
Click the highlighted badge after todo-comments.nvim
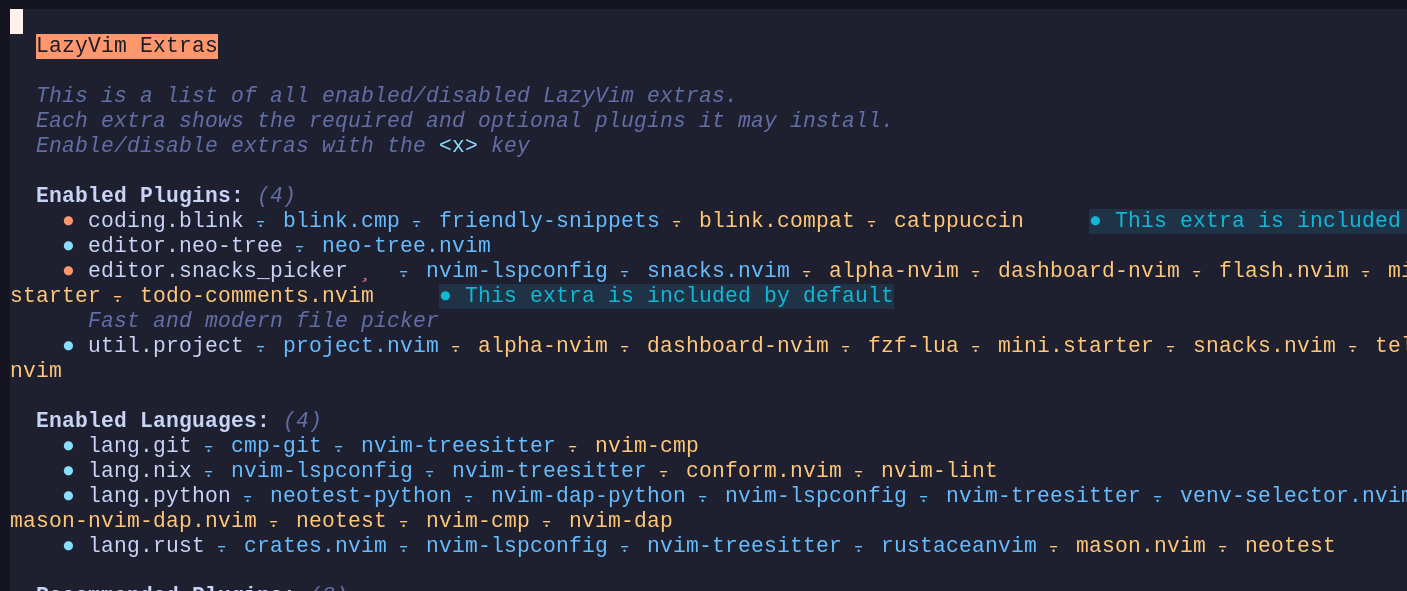[x=666, y=296]
